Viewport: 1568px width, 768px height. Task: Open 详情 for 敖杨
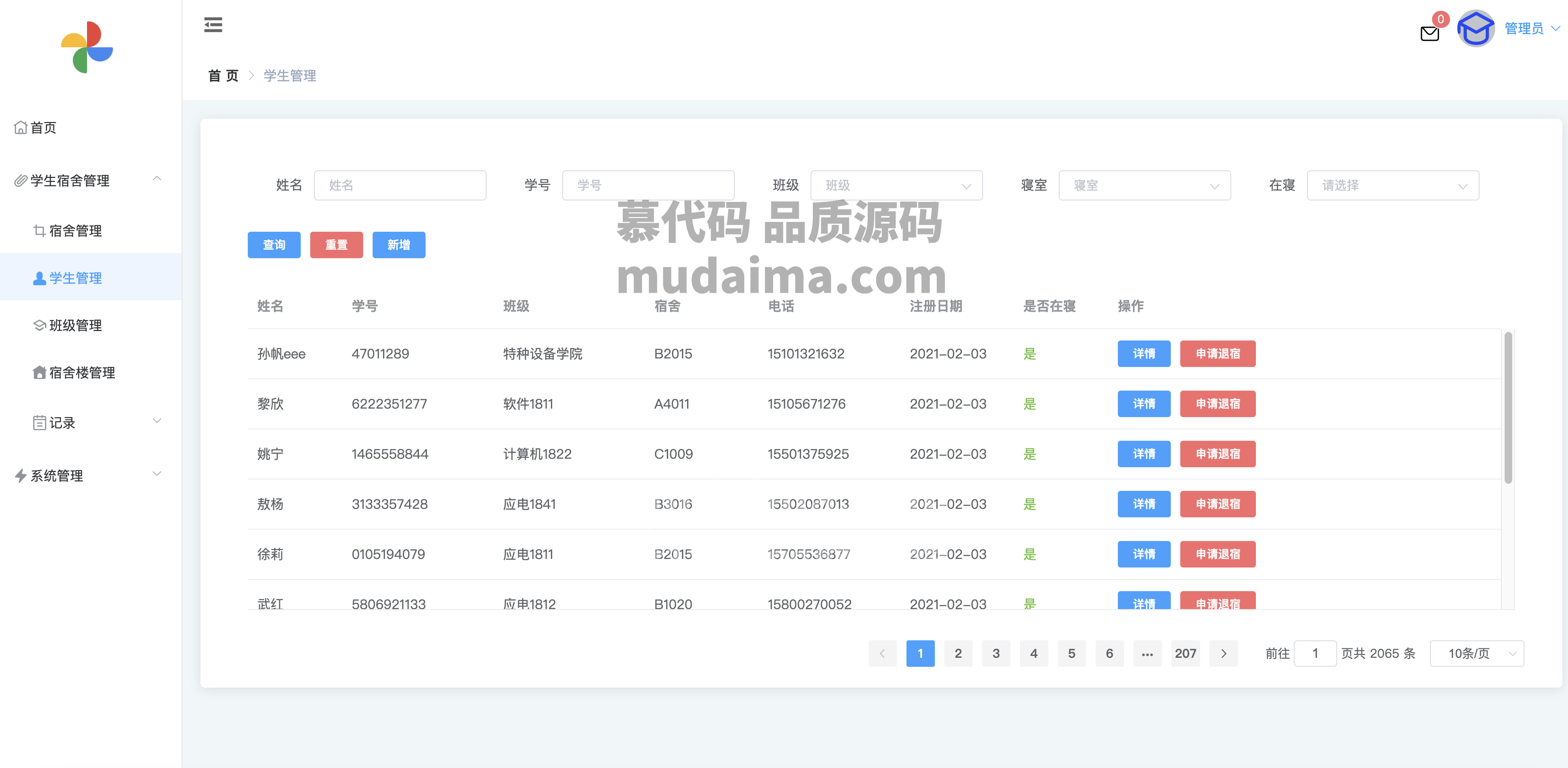point(1144,505)
